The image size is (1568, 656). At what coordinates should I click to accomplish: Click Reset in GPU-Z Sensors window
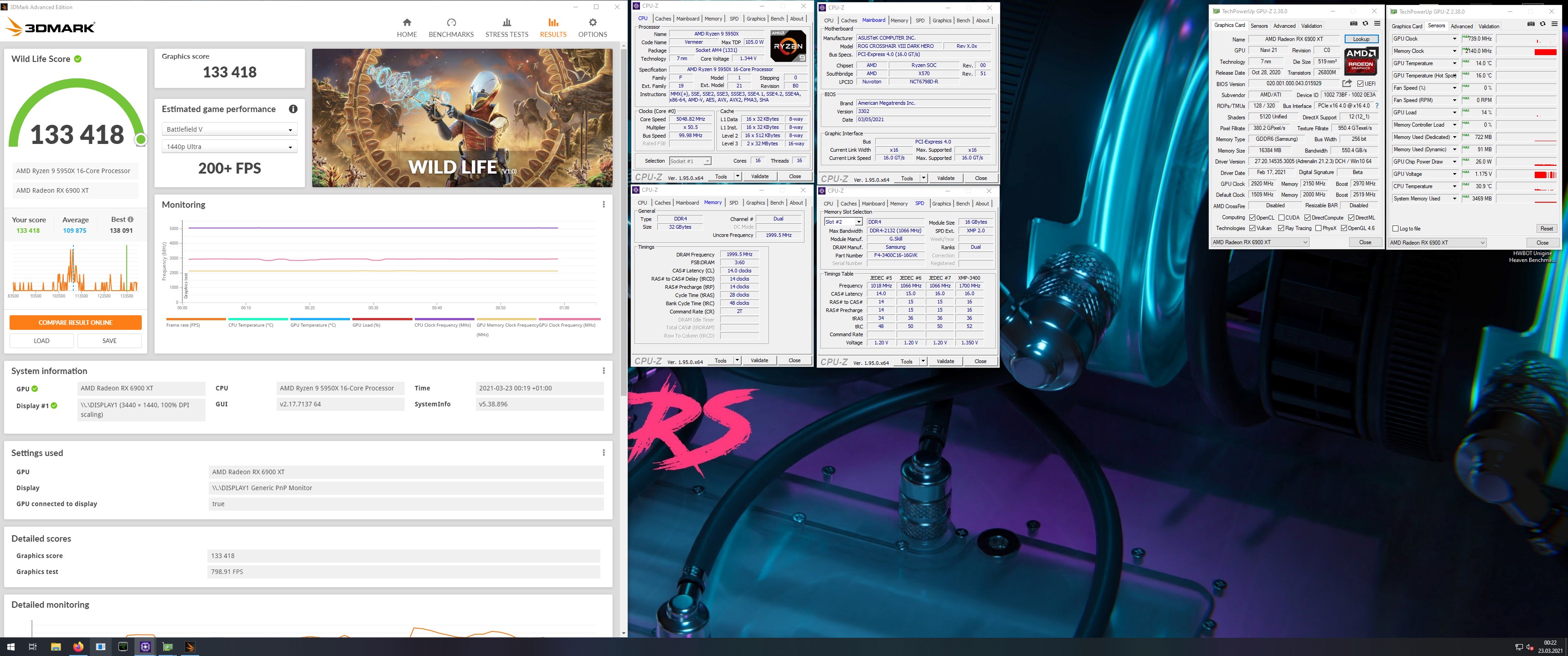pyautogui.click(x=1546, y=229)
